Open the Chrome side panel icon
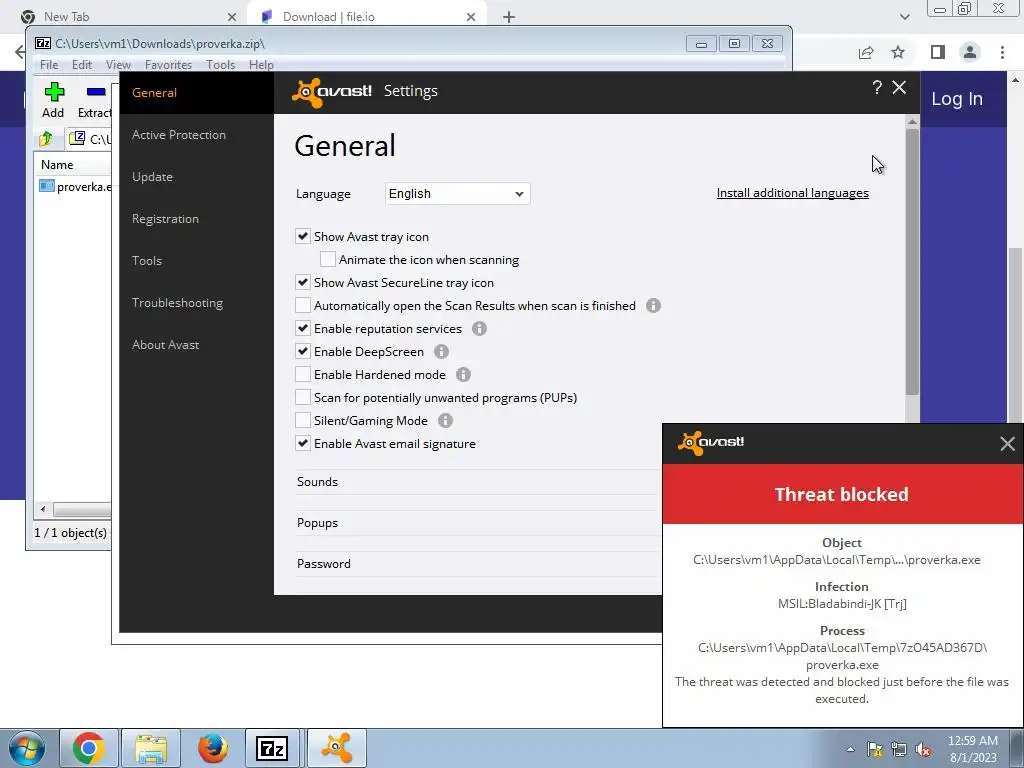The width and height of the screenshot is (1024, 768). (938, 52)
